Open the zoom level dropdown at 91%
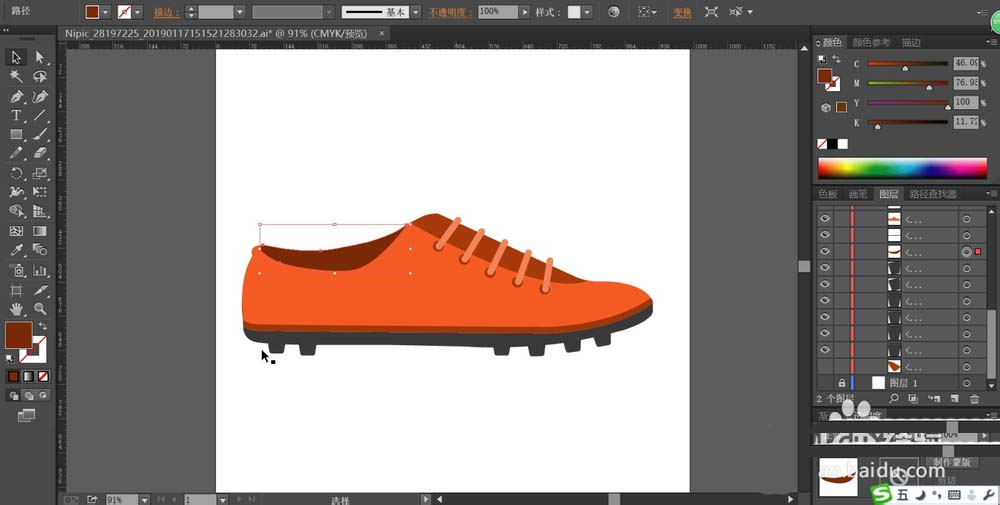Image resolution: width=1000 pixels, height=505 pixels. 144,499
